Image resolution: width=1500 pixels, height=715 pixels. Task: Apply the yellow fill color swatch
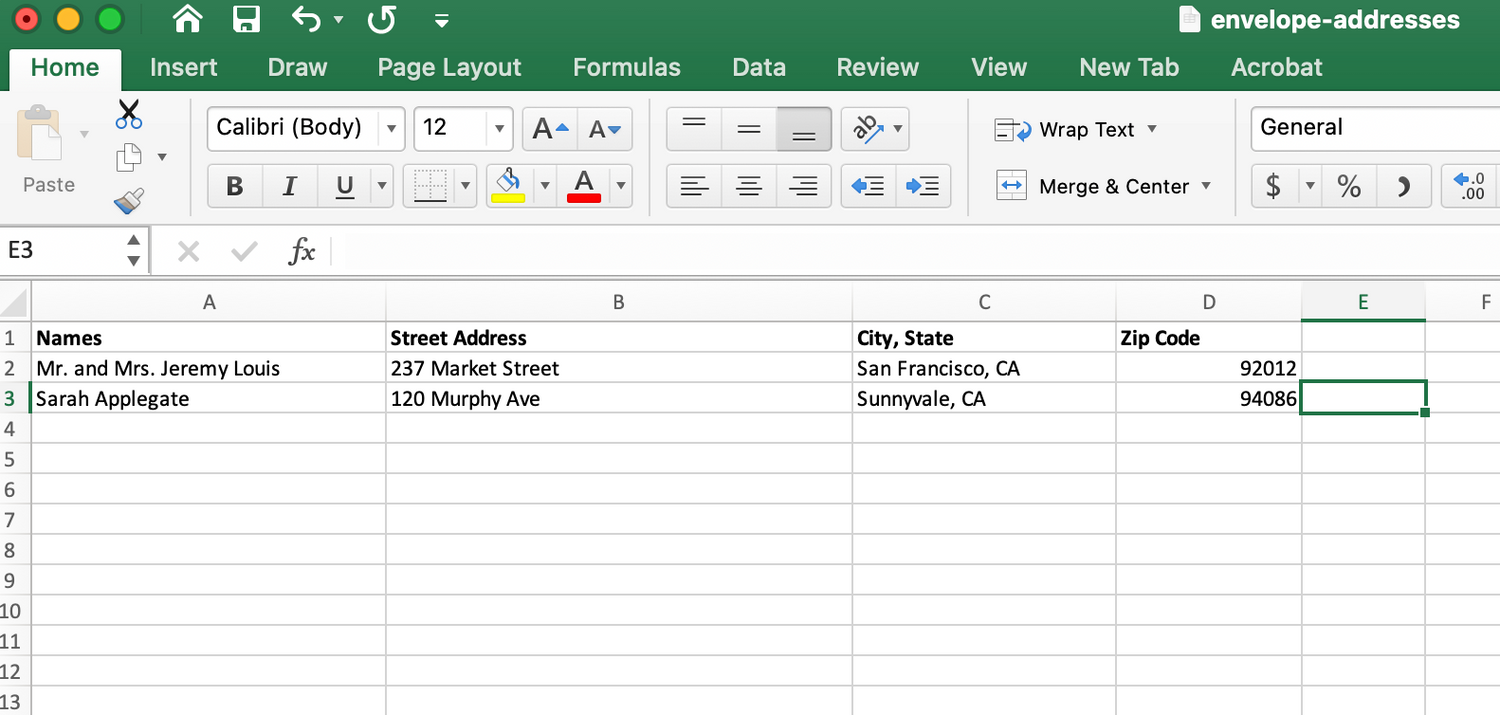[x=508, y=186]
